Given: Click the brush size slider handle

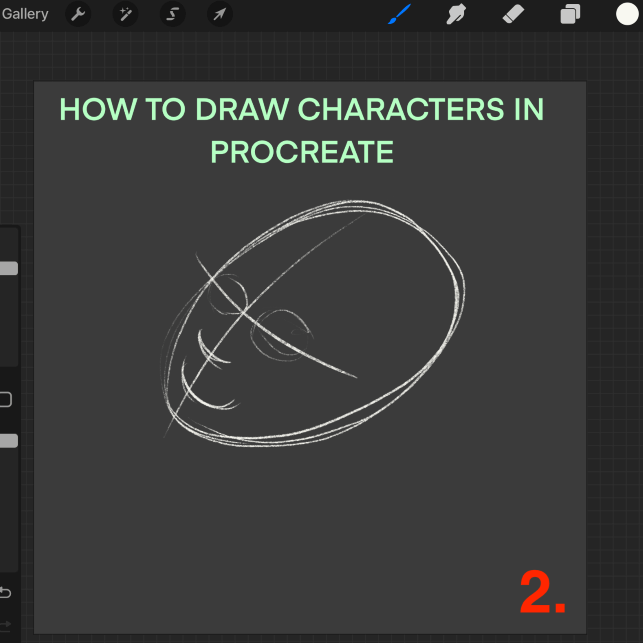Looking at the screenshot, I should tap(8, 268).
